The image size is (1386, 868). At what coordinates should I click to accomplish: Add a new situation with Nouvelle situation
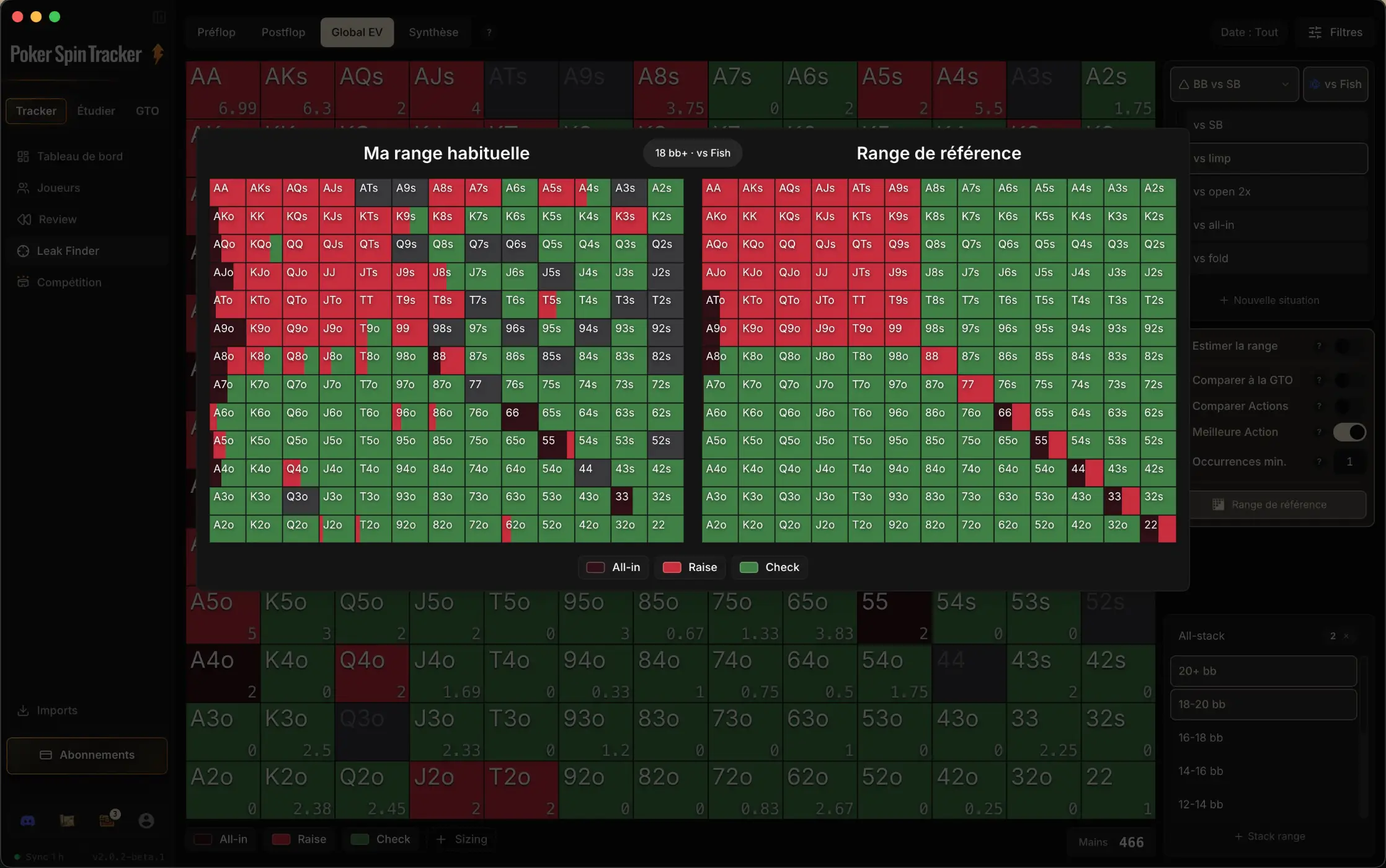1269,300
